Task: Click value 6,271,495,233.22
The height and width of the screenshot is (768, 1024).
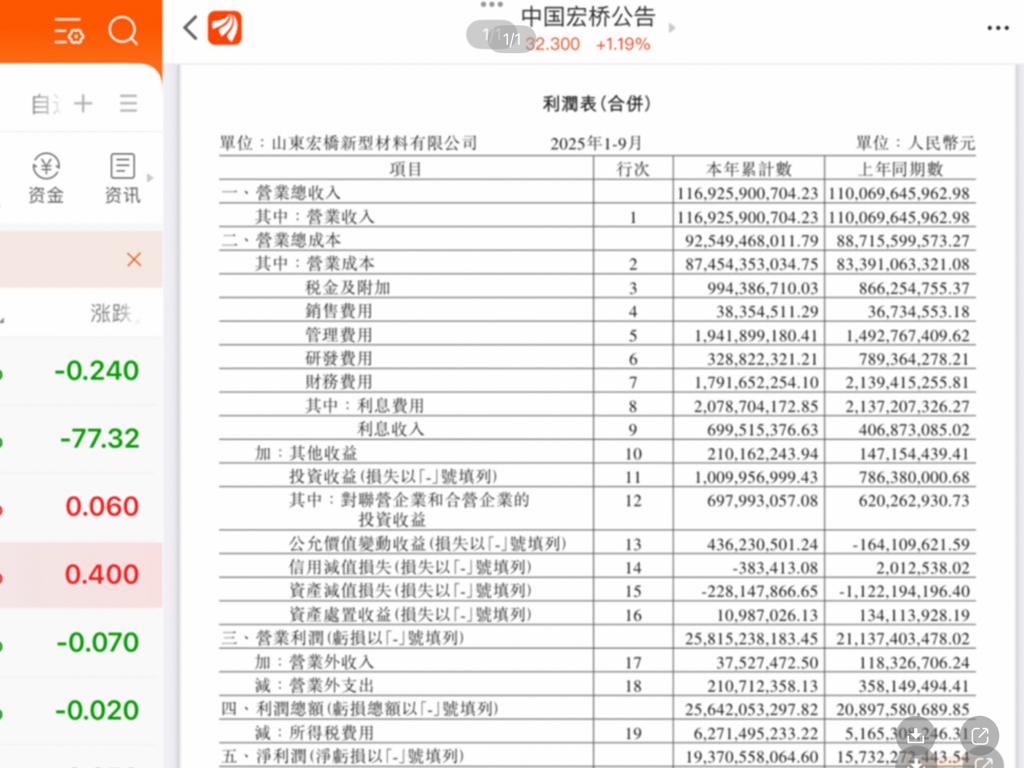Action: point(756,733)
